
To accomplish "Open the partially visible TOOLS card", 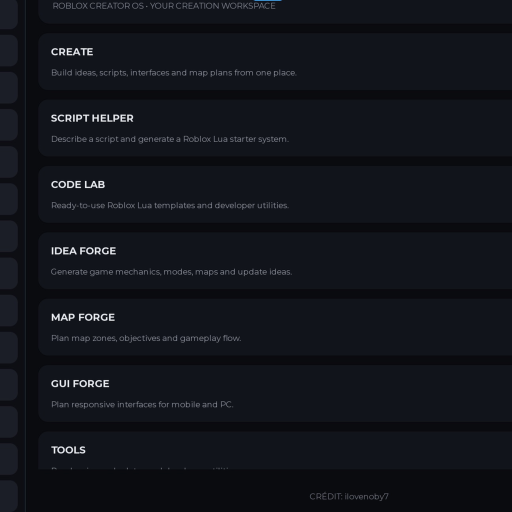I will coord(275,450).
